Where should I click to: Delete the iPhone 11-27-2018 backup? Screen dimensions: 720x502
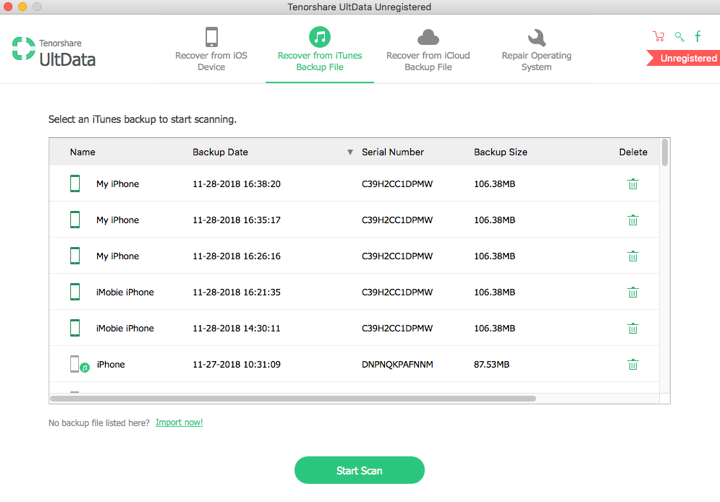[x=632, y=364]
